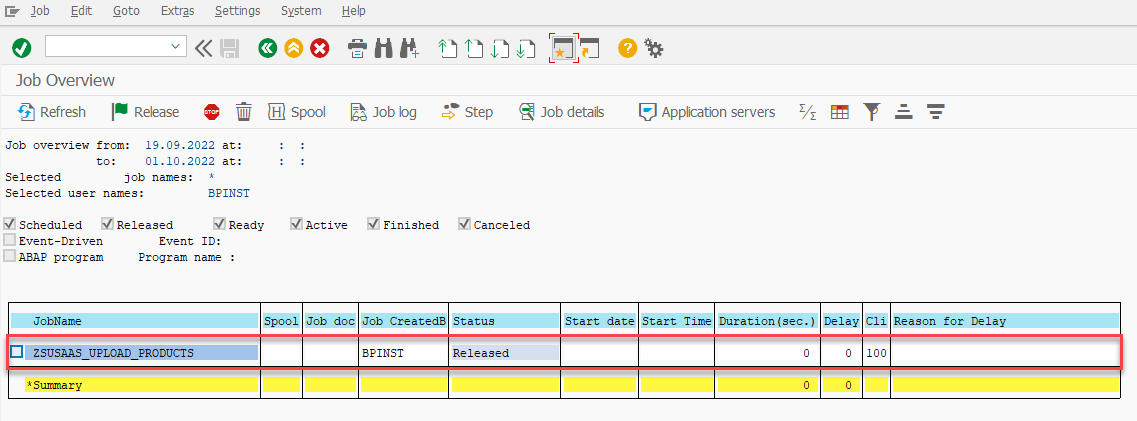The width and height of the screenshot is (1137, 421).
Task: Toggle the Finished checkbox
Action: click(x=373, y=224)
